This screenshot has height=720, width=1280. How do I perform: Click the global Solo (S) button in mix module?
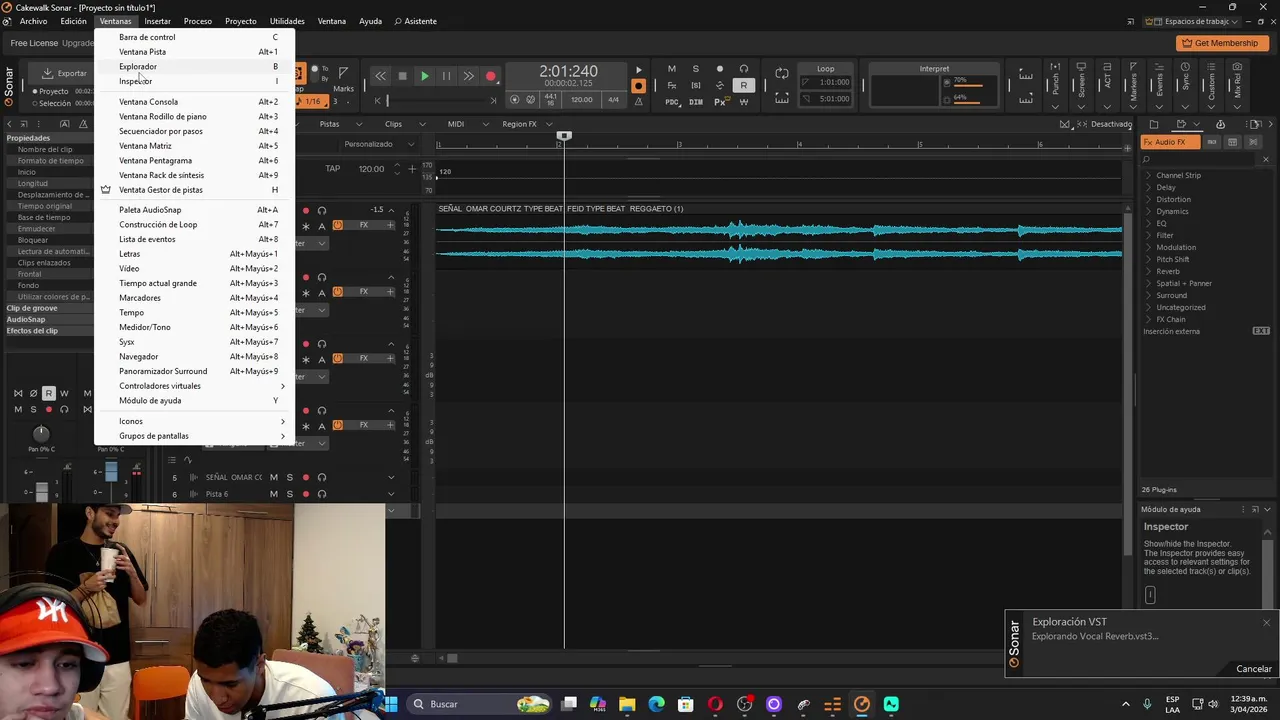point(696,69)
